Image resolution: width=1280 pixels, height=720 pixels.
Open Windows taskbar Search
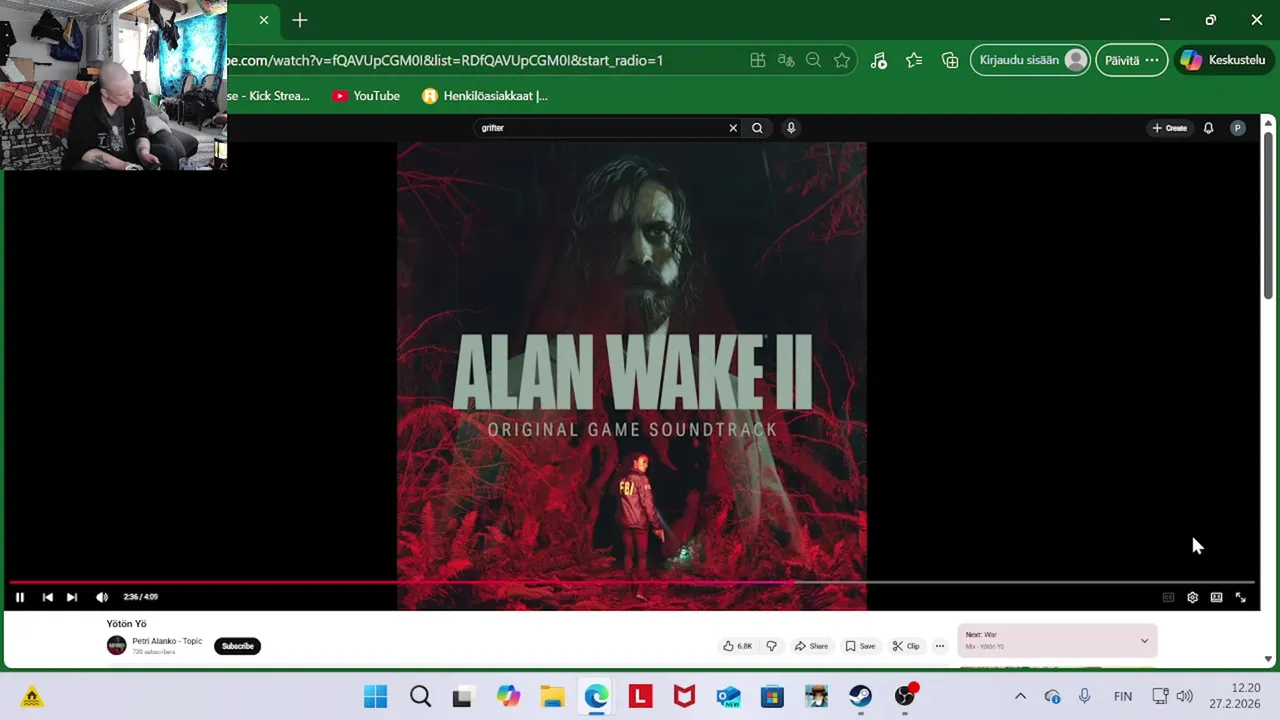420,696
